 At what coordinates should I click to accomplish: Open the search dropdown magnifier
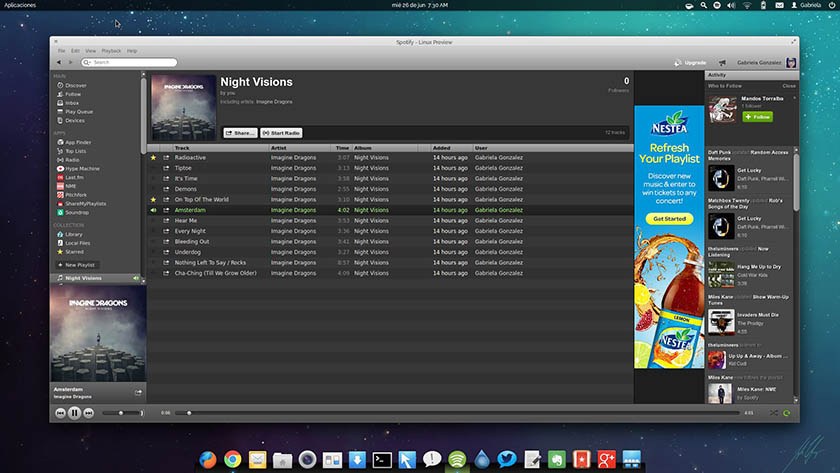click(87, 63)
